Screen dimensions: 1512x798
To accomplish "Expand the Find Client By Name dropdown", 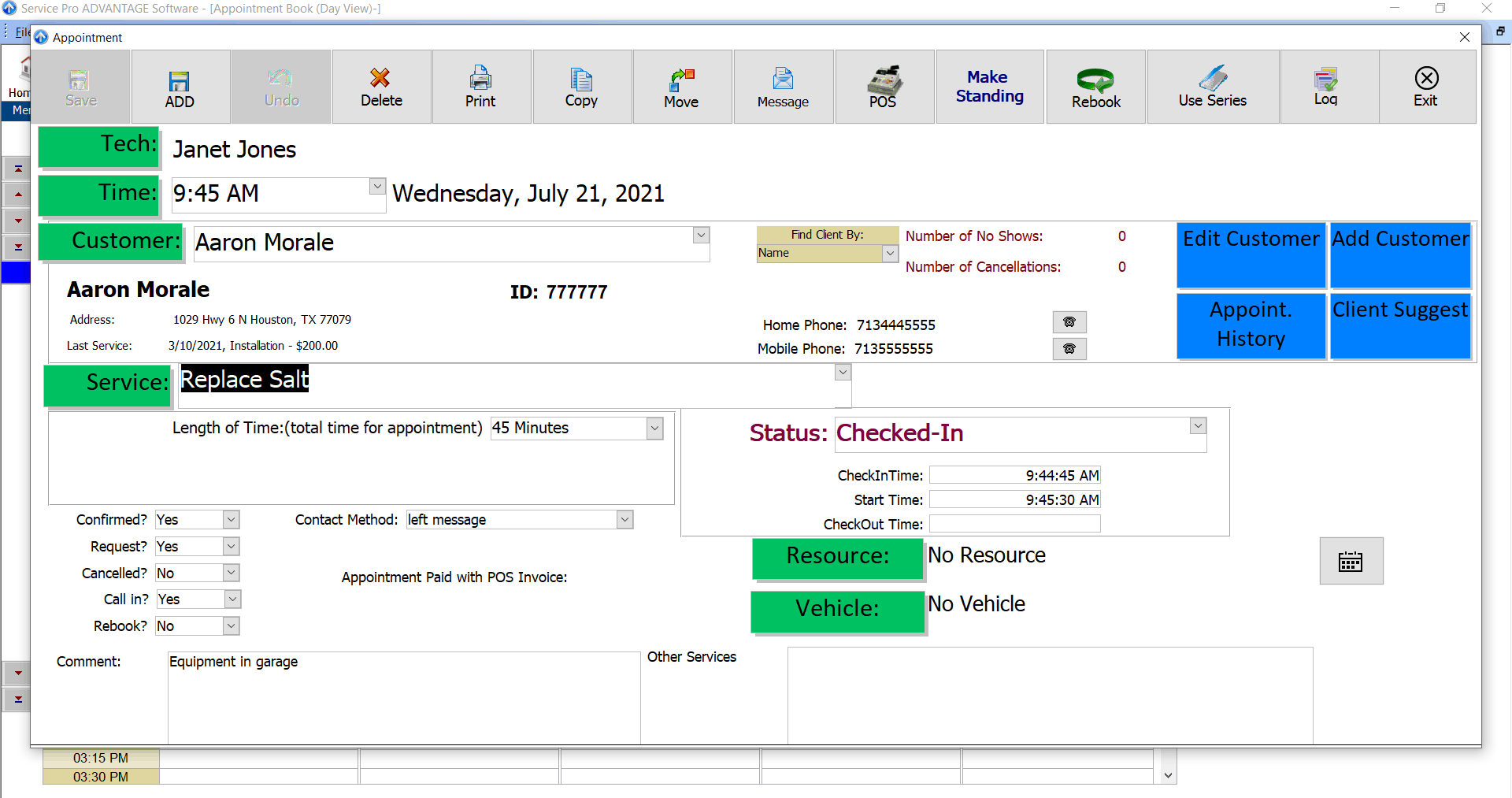I will coord(890,253).
